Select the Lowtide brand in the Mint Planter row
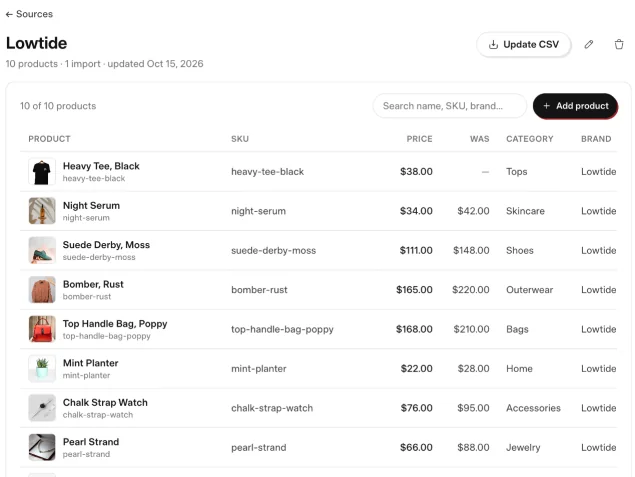Viewport: 635px width, 477px height. (x=599, y=368)
